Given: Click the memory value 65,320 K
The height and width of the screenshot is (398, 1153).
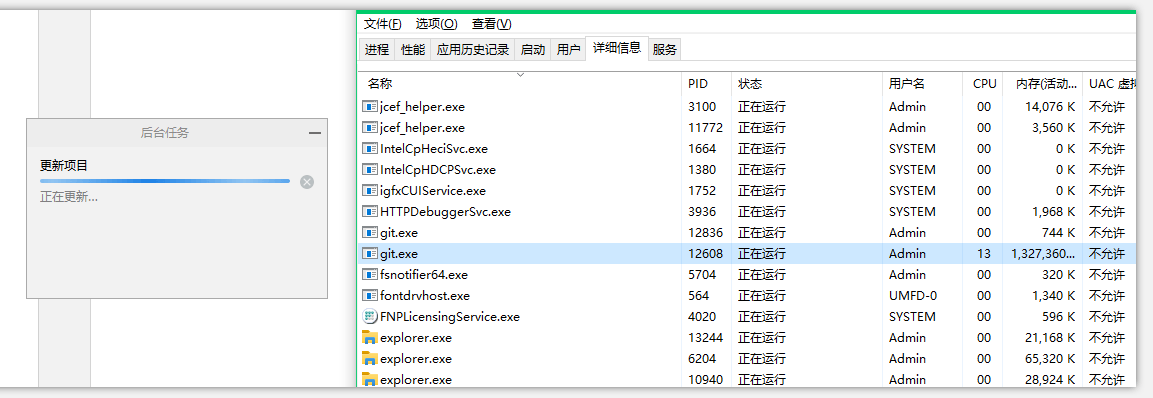Looking at the screenshot, I should point(1050,359).
